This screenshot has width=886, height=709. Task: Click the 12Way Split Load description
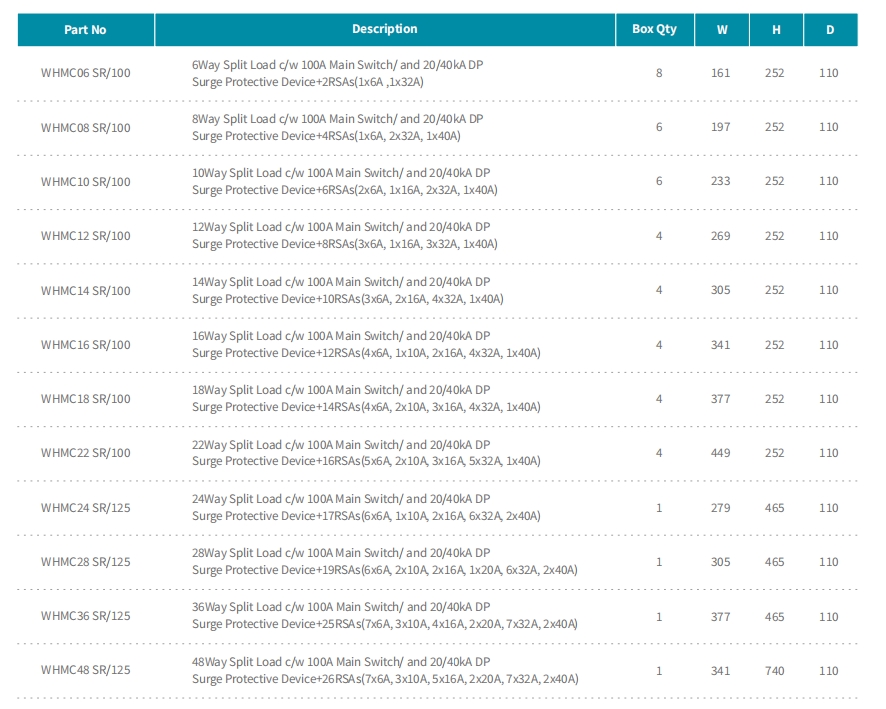coord(345,236)
